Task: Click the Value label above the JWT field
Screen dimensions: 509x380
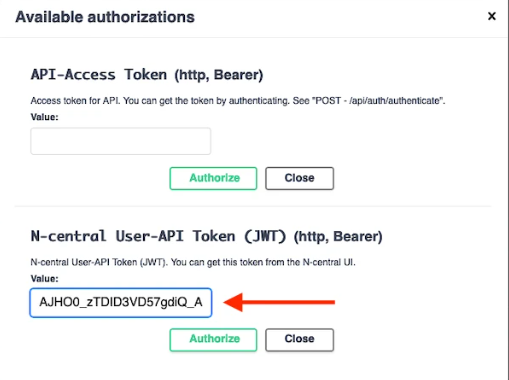Action: (x=44, y=278)
